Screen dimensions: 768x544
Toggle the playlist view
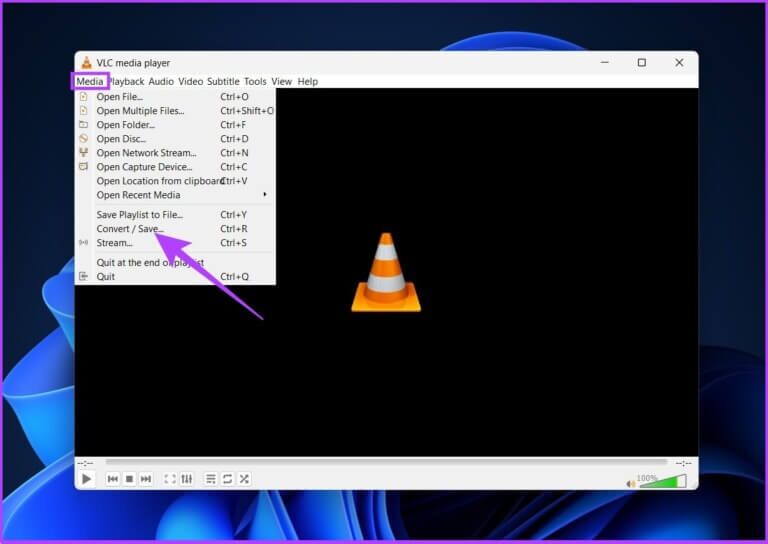click(x=211, y=479)
